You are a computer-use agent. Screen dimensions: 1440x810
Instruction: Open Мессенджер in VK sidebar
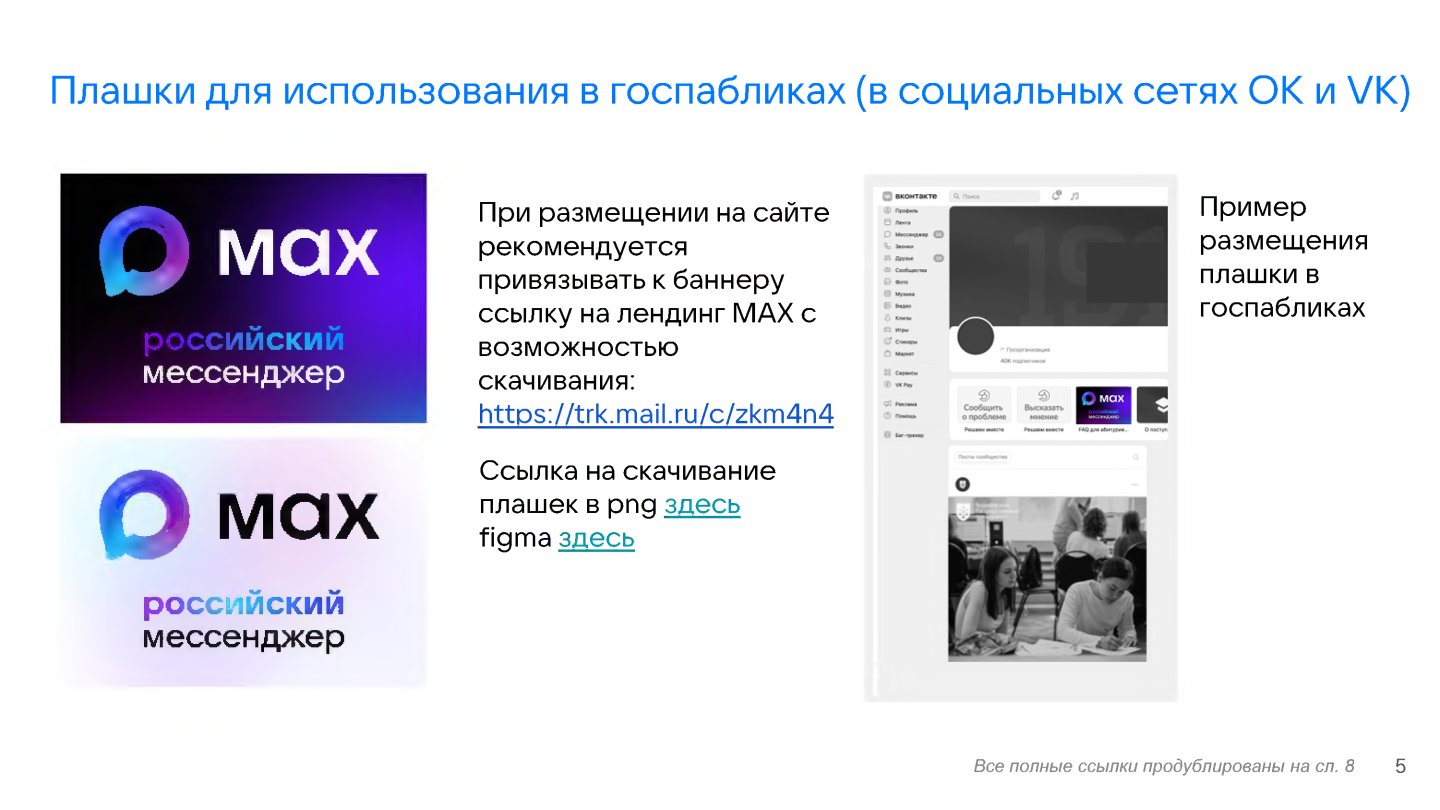(x=912, y=234)
